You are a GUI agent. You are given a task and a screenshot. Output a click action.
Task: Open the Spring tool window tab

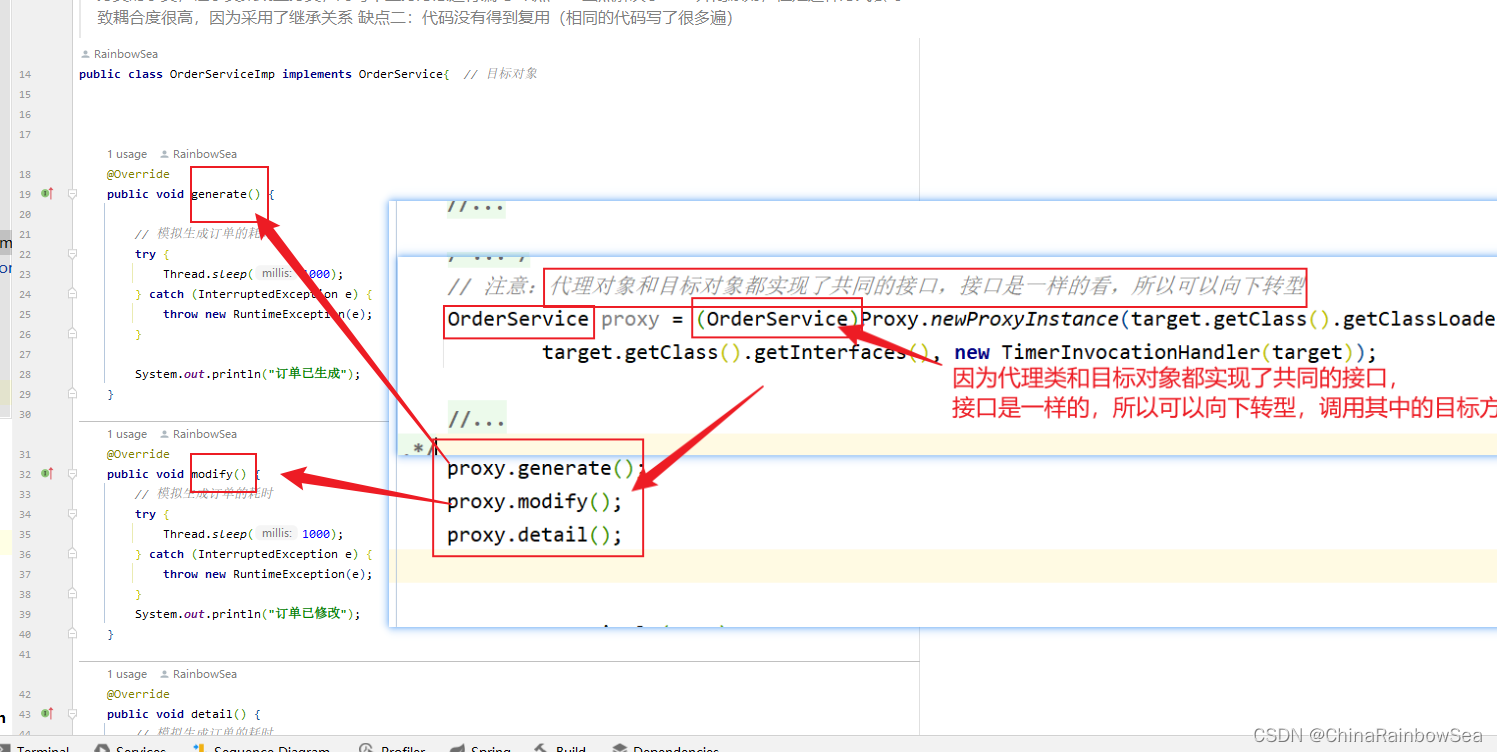click(x=480, y=748)
